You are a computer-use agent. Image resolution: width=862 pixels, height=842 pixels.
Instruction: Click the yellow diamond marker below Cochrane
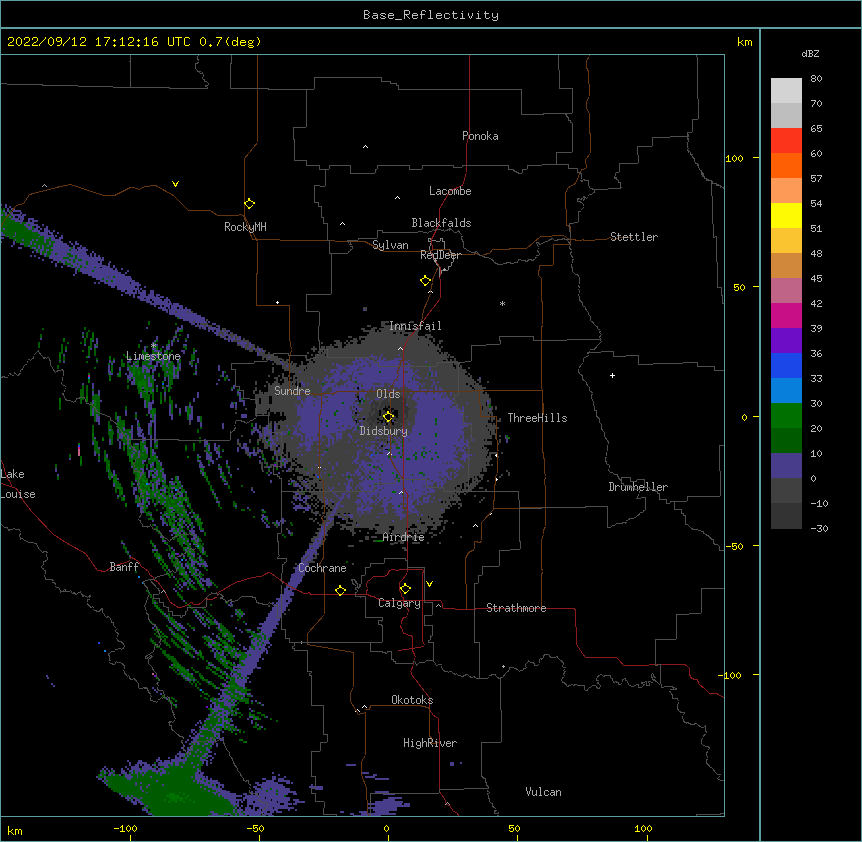tap(340, 590)
